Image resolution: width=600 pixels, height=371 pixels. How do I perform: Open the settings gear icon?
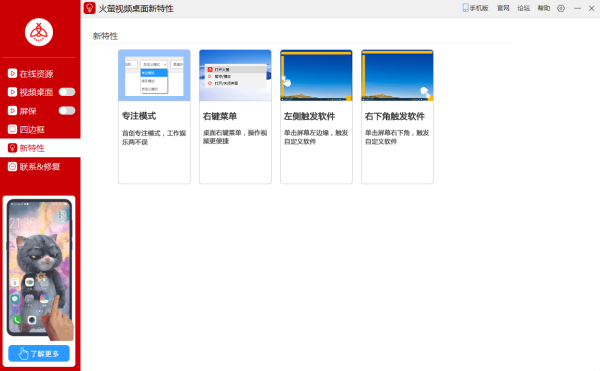pyautogui.click(x=561, y=8)
